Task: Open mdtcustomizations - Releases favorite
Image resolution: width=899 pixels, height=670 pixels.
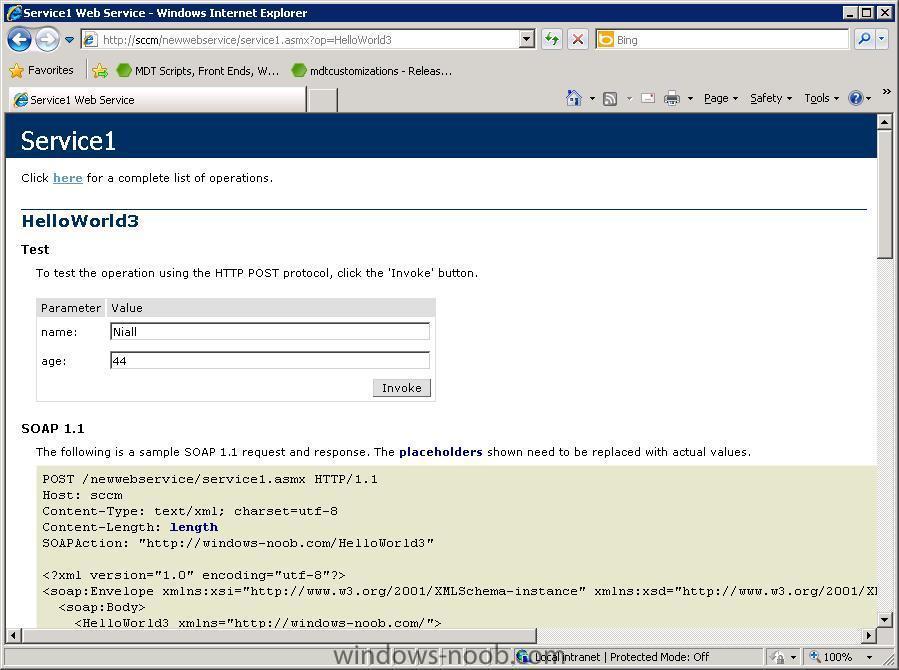Action: point(372,70)
